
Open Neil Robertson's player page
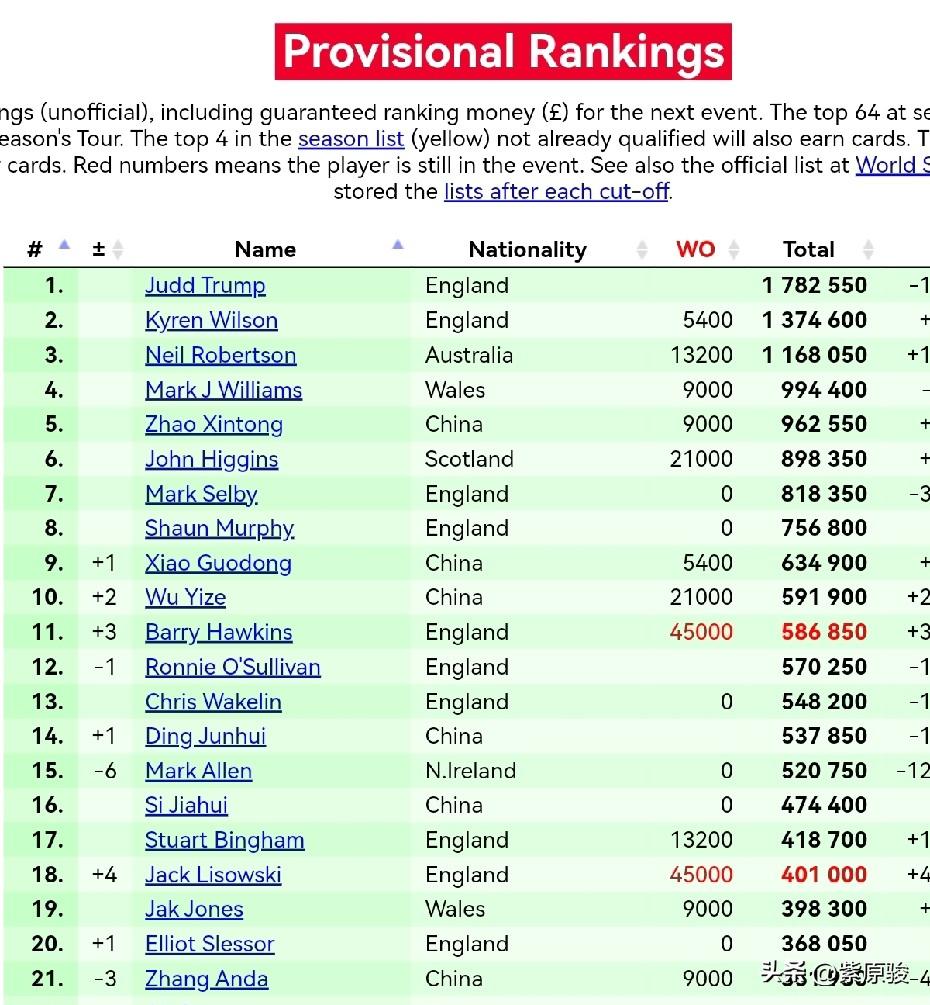pyautogui.click(x=220, y=355)
